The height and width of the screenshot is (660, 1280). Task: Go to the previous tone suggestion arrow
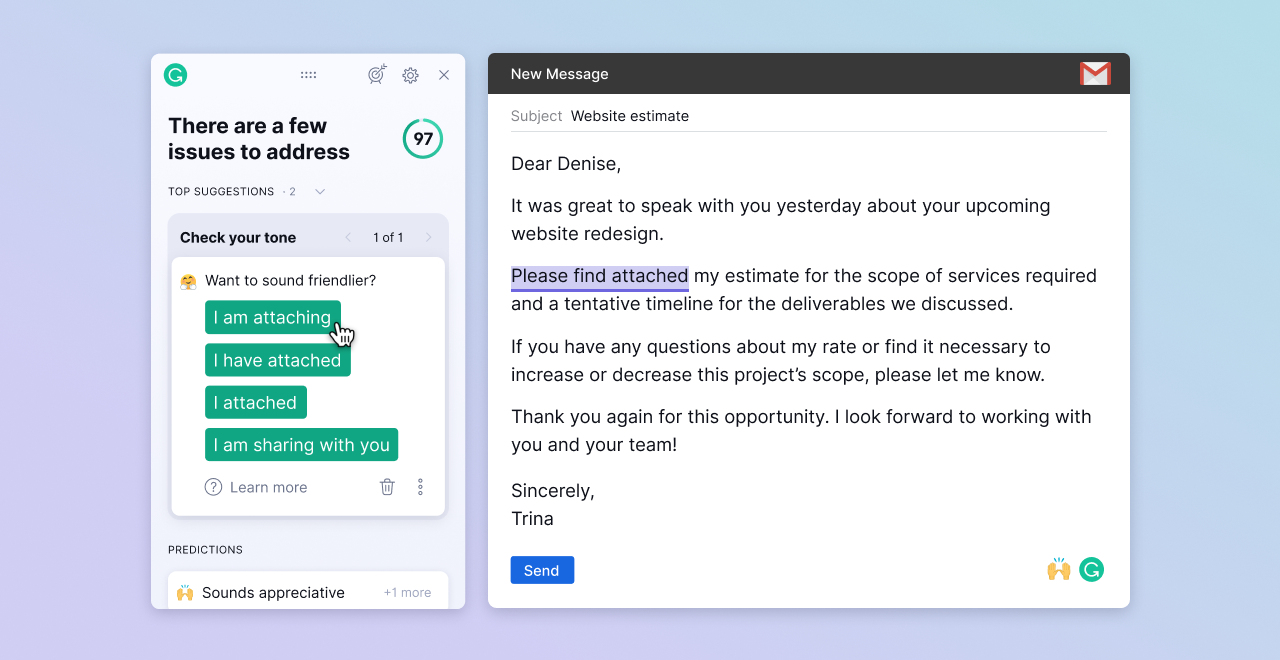click(348, 238)
